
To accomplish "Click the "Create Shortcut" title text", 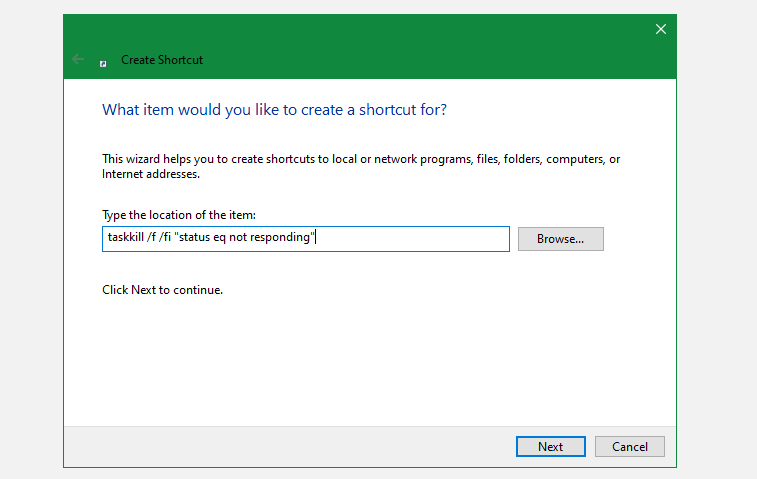I will pos(162,60).
